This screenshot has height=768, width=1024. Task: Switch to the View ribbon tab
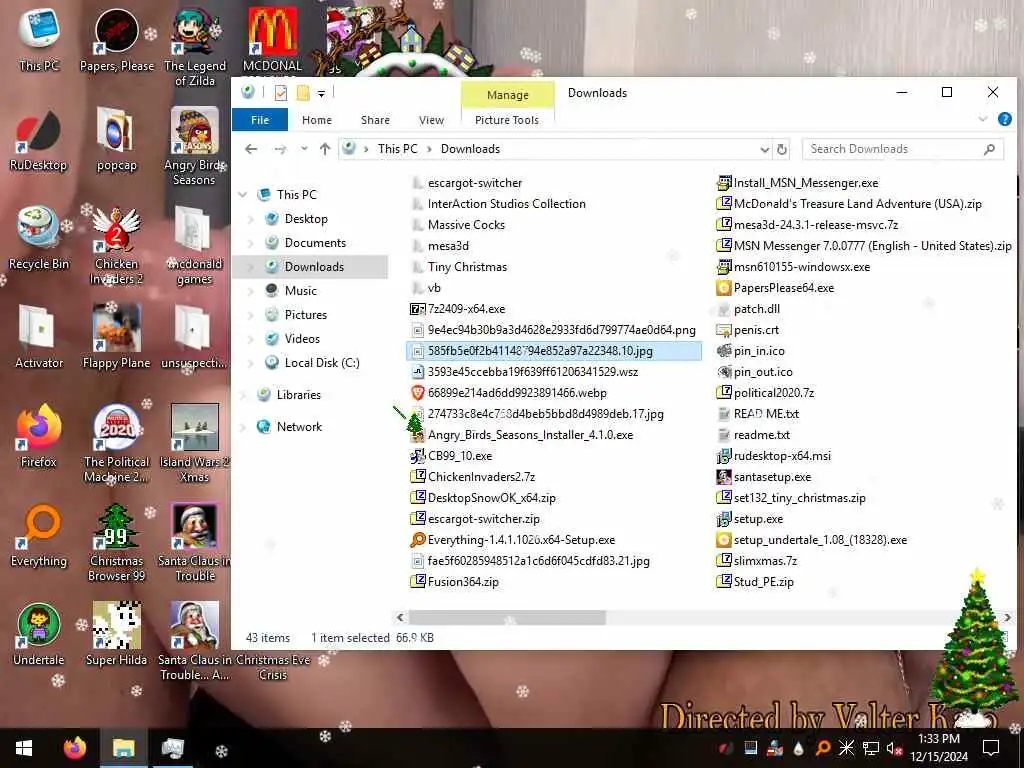pos(432,120)
